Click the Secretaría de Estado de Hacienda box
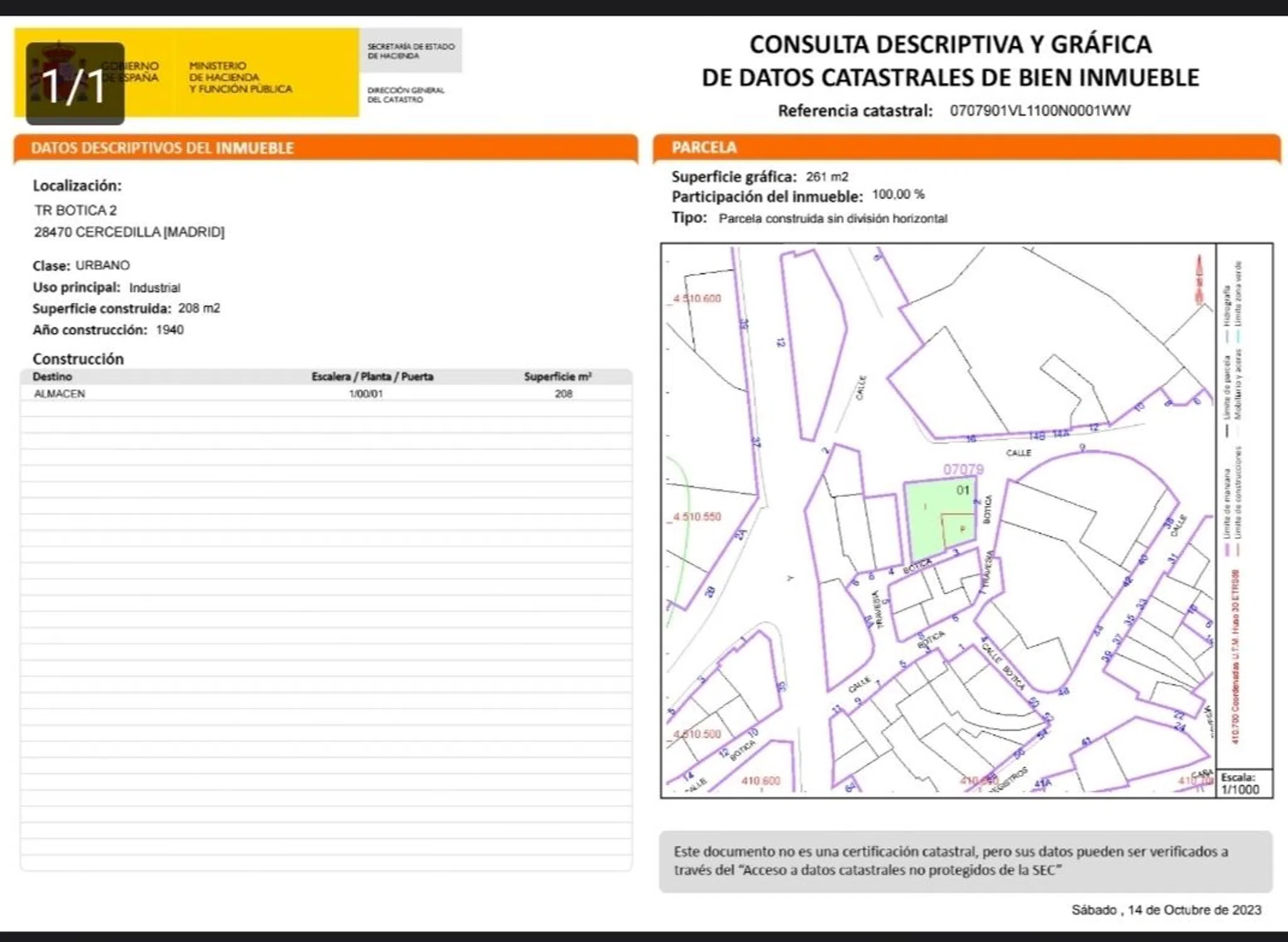 click(411, 51)
